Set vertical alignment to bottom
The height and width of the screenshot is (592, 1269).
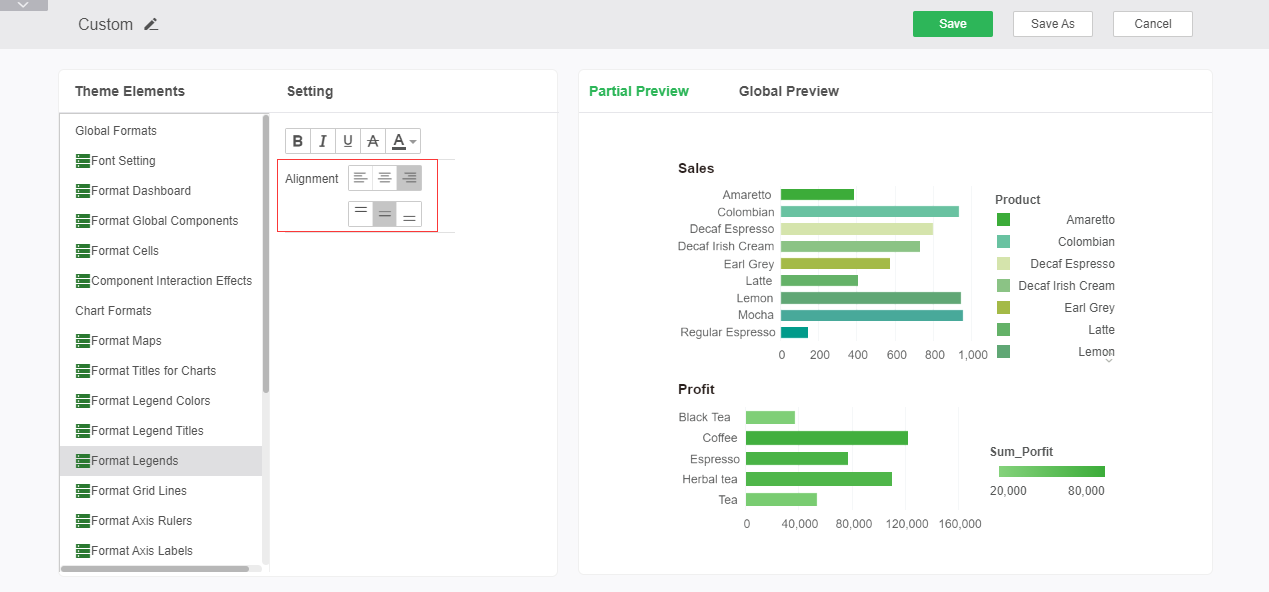tap(409, 214)
